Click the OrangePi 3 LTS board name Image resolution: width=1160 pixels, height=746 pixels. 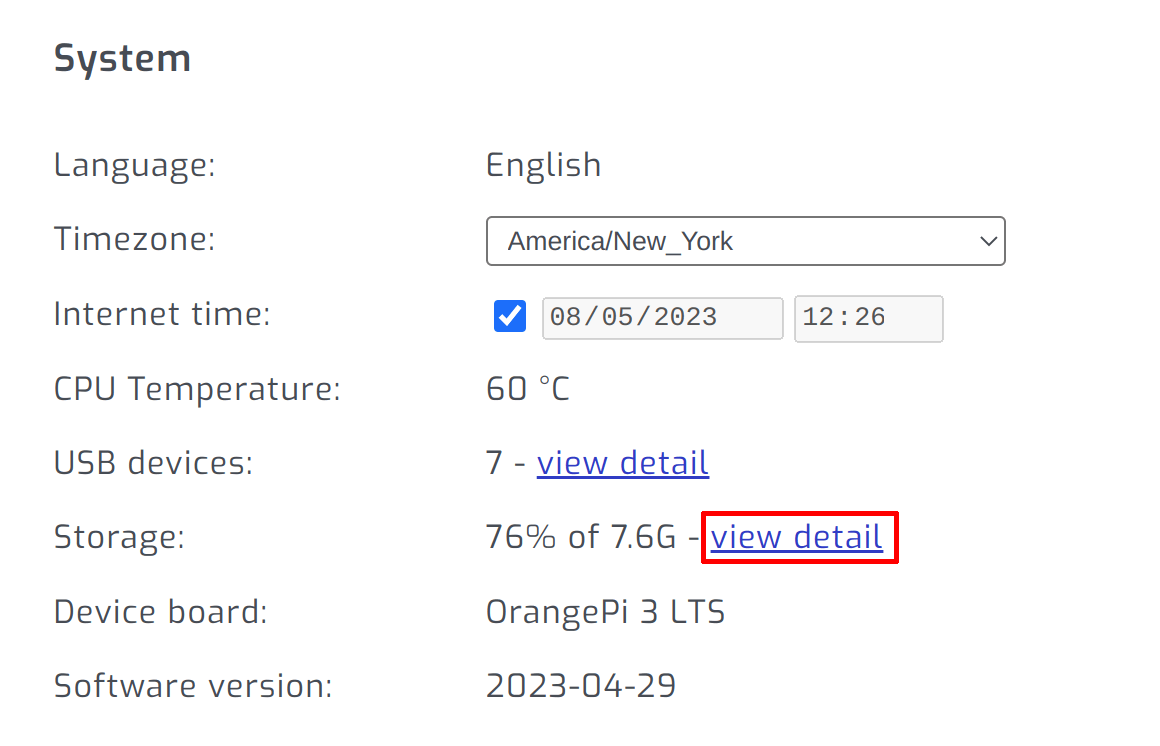pyautogui.click(x=605, y=611)
